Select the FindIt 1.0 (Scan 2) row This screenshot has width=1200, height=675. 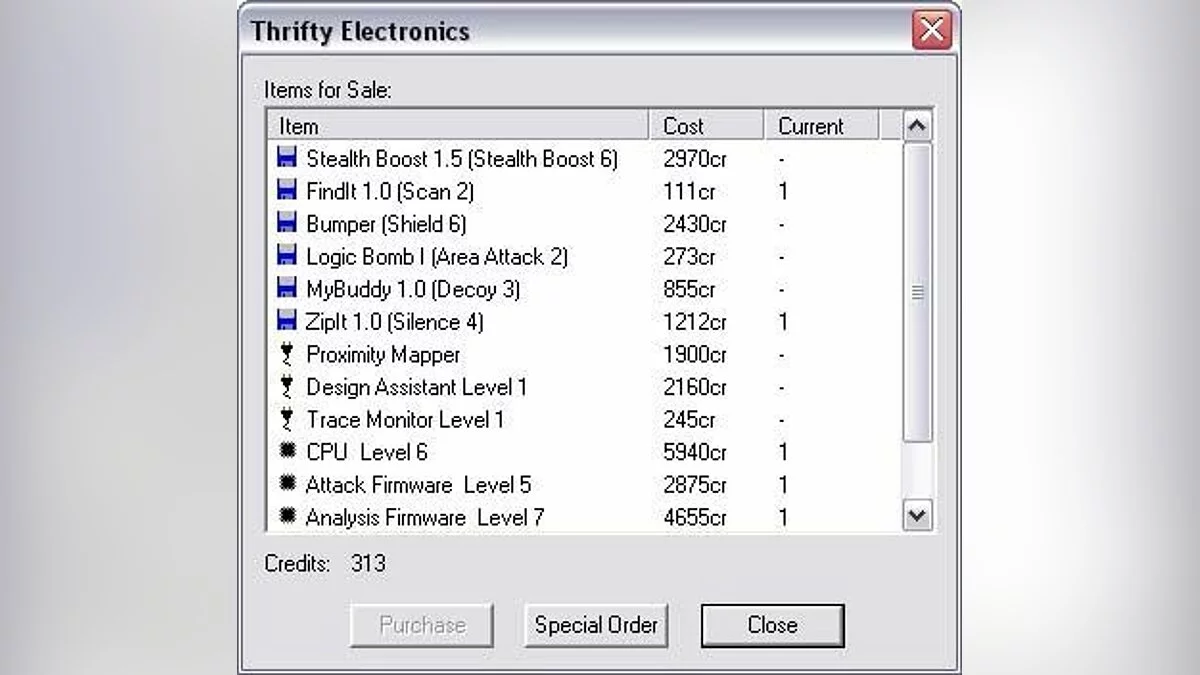(x=584, y=190)
